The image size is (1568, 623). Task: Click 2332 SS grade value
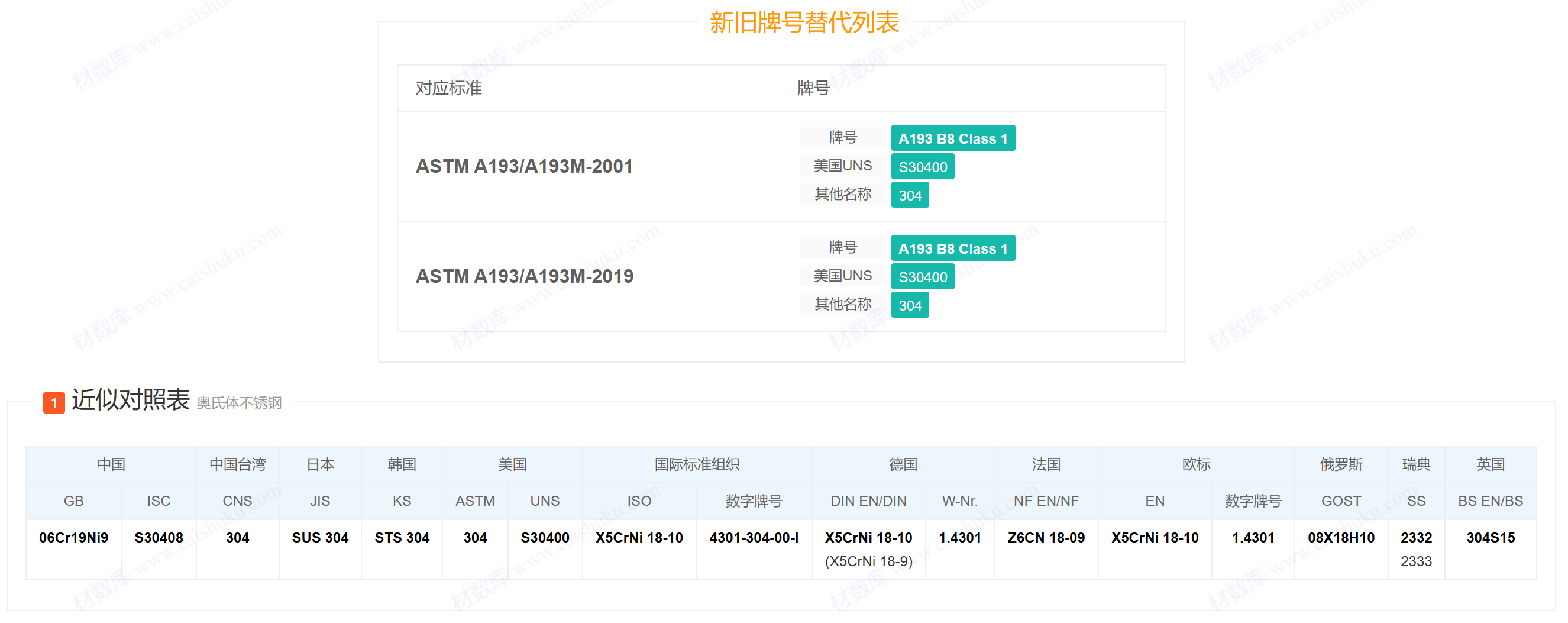tap(1416, 538)
